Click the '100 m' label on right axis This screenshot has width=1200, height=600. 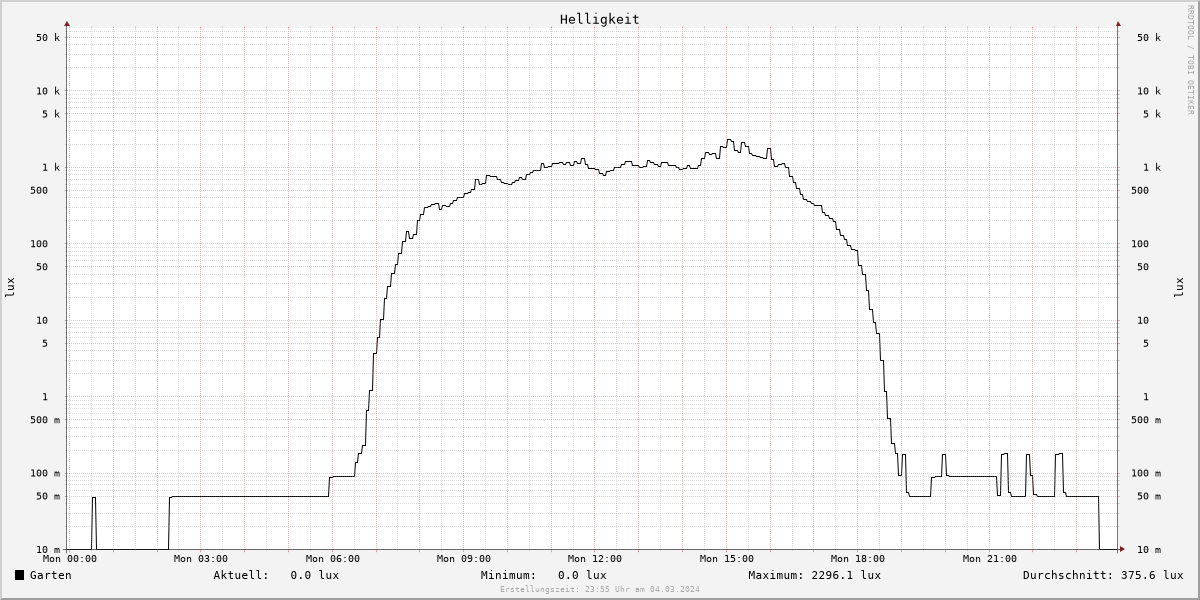[1146, 474]
